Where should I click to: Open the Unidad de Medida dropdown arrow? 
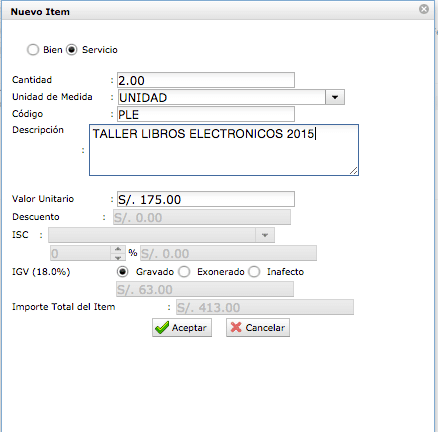point(335,97)
